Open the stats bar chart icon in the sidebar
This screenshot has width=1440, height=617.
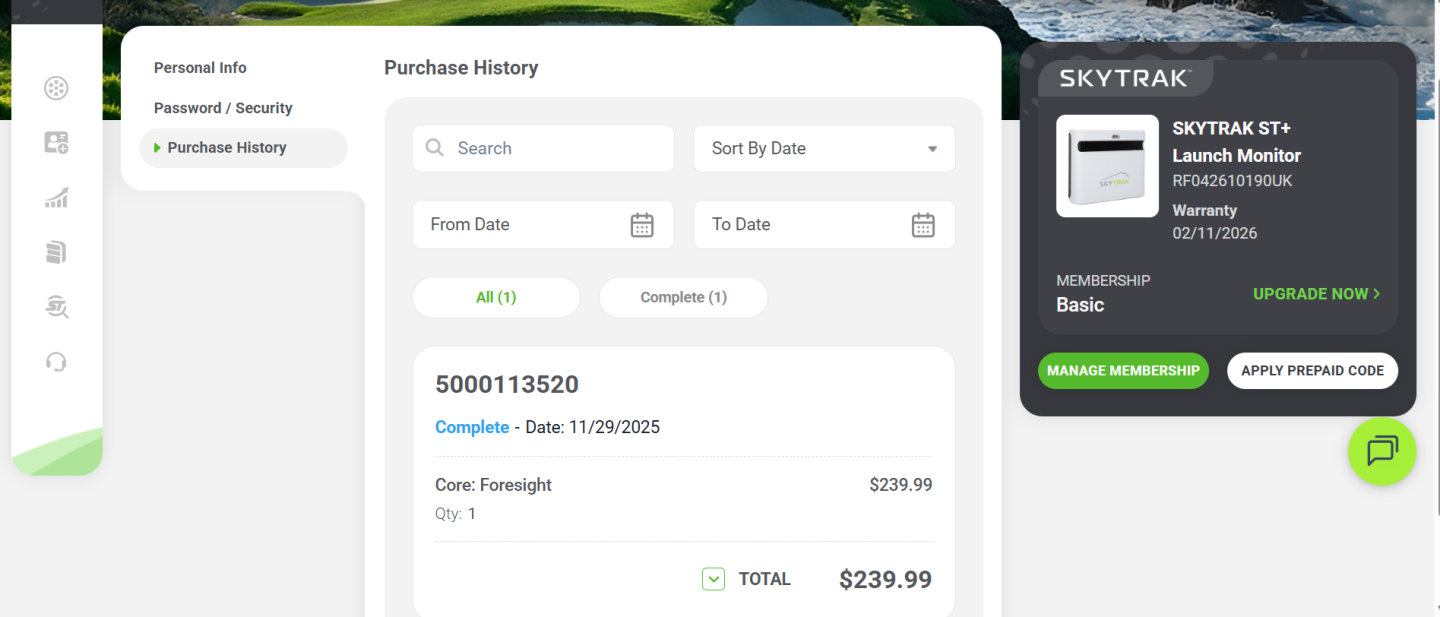pos(56,198)
